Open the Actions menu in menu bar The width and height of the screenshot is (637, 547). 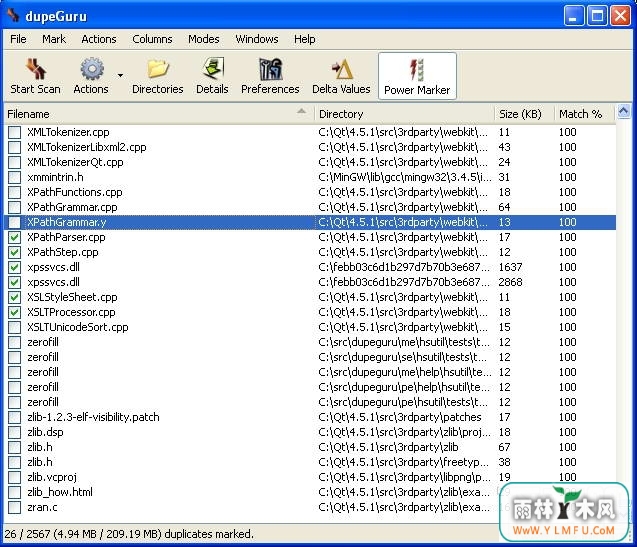pyautogui.click(x=99, y=39)
